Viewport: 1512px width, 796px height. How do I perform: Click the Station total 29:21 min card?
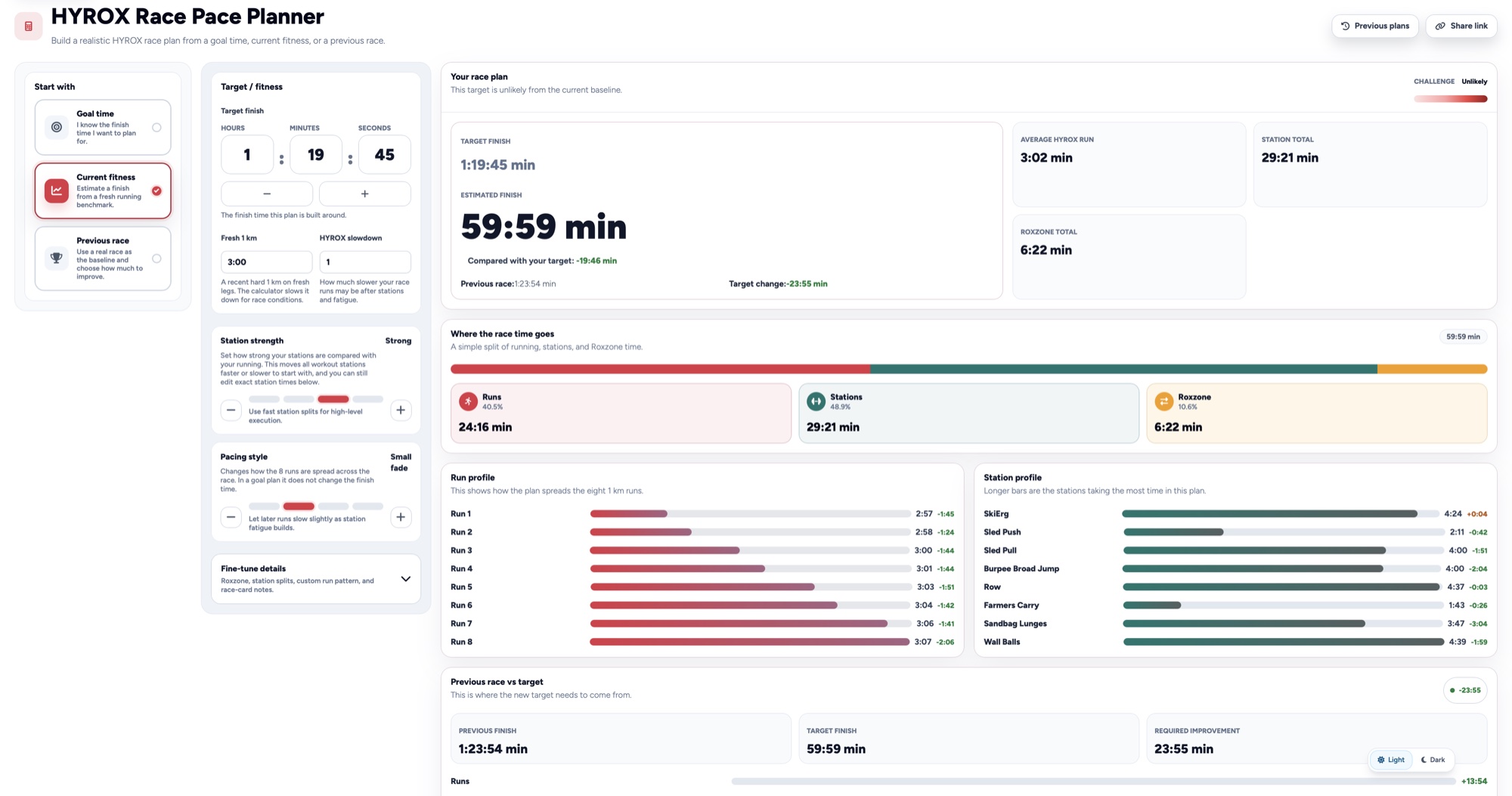pos(1370,164)
